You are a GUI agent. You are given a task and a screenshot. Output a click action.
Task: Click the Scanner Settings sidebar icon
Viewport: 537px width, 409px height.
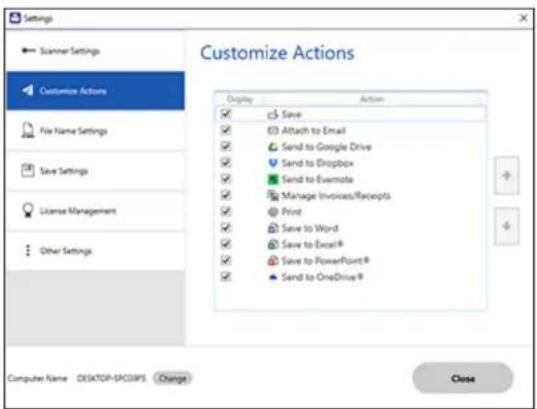pyautogui.click(x=28, y=51)
